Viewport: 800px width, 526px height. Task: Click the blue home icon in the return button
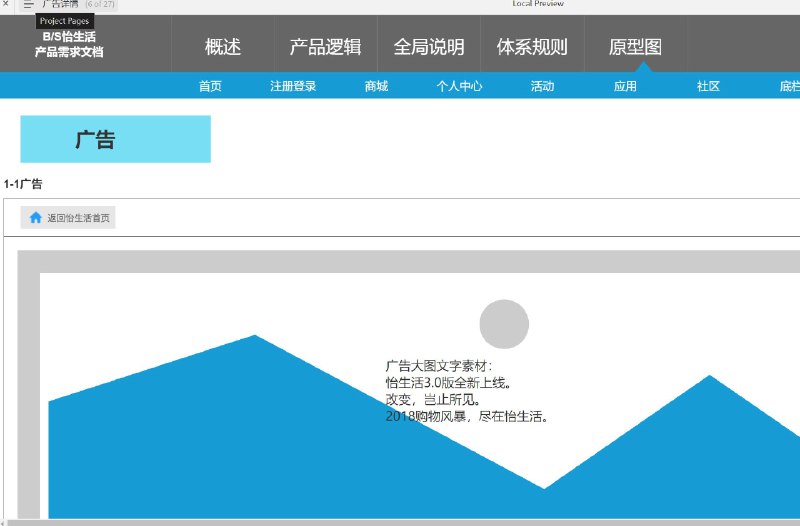tap(35, 218)
